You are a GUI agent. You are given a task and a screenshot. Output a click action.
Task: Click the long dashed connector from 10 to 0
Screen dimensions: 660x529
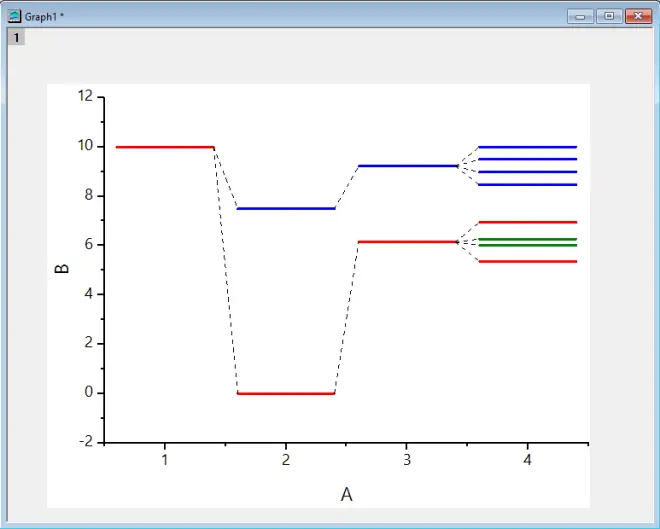(x=226, y=270)
